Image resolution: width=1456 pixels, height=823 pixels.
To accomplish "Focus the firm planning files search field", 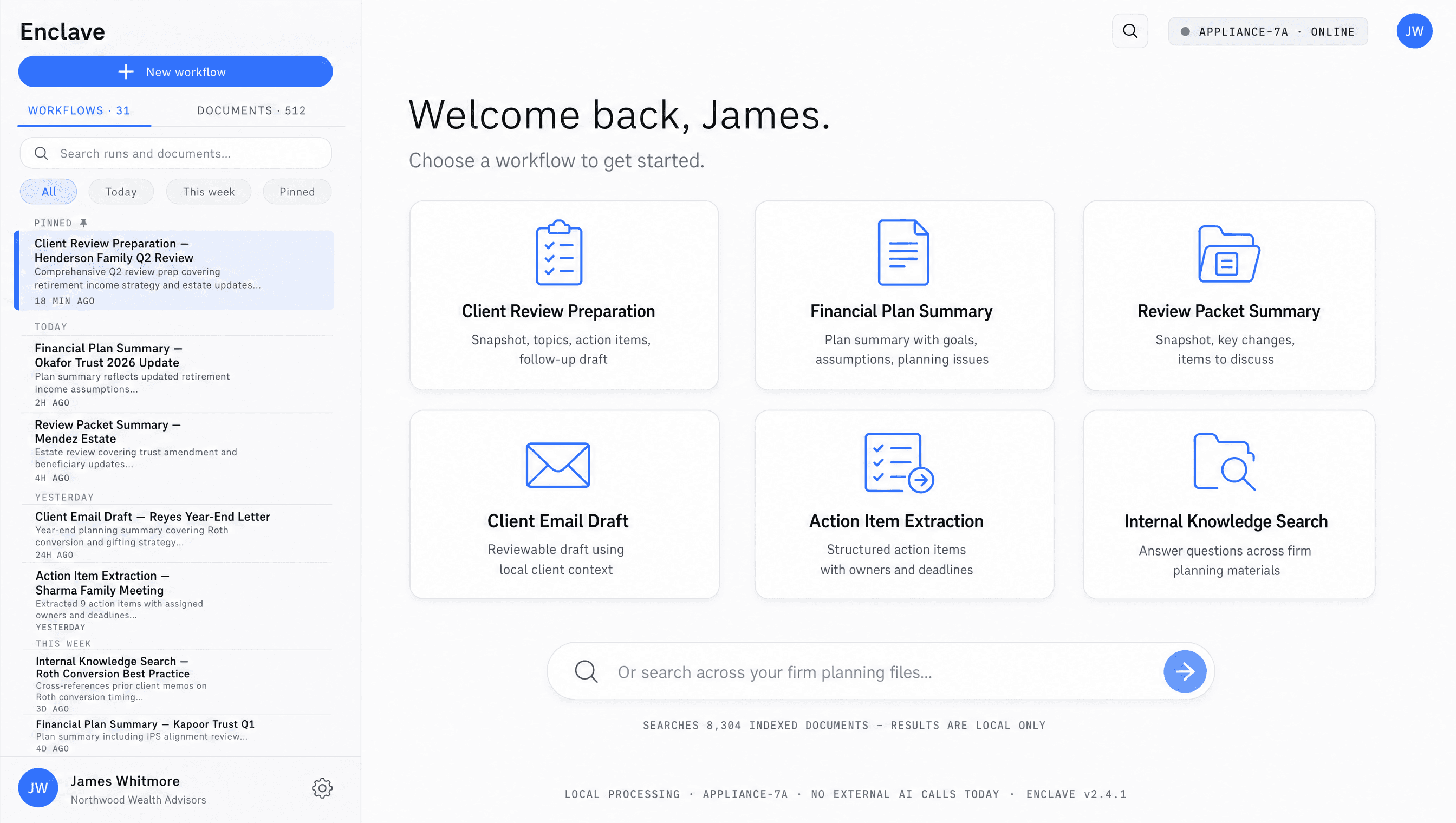I will (x=880, y=671).
